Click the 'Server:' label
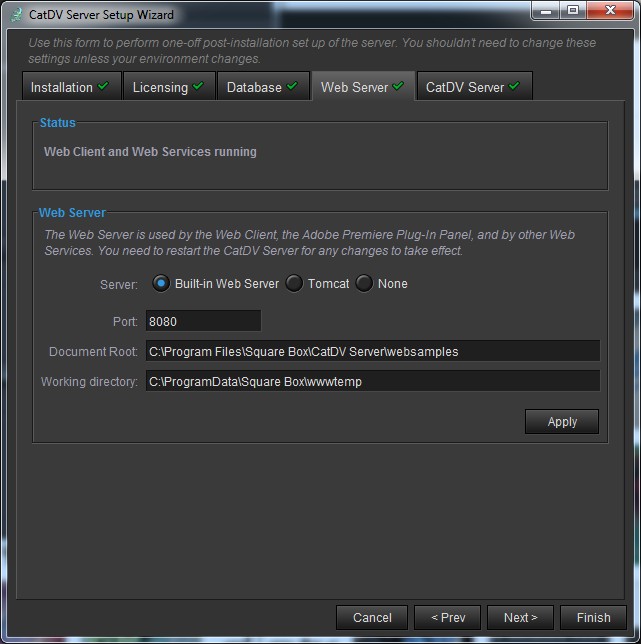641x644 pixels. coord(119,284)
